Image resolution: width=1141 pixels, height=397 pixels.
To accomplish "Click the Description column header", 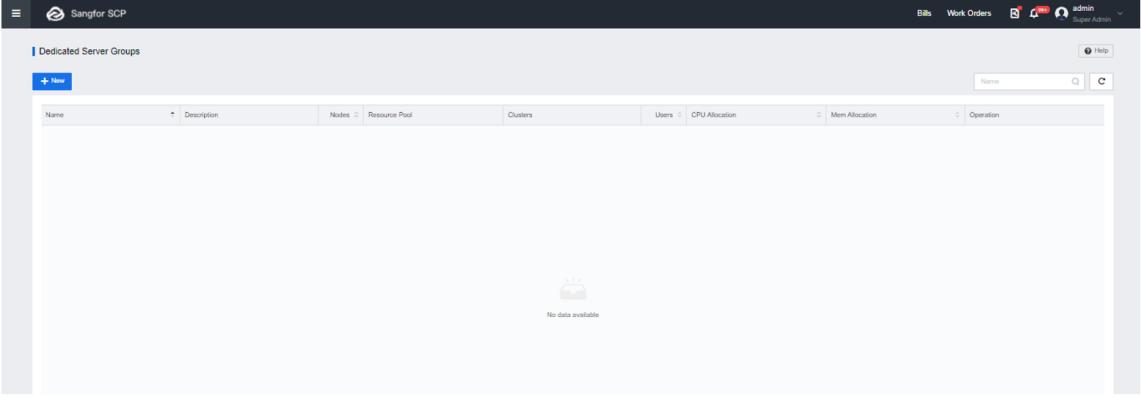I will tap(249, 115).
